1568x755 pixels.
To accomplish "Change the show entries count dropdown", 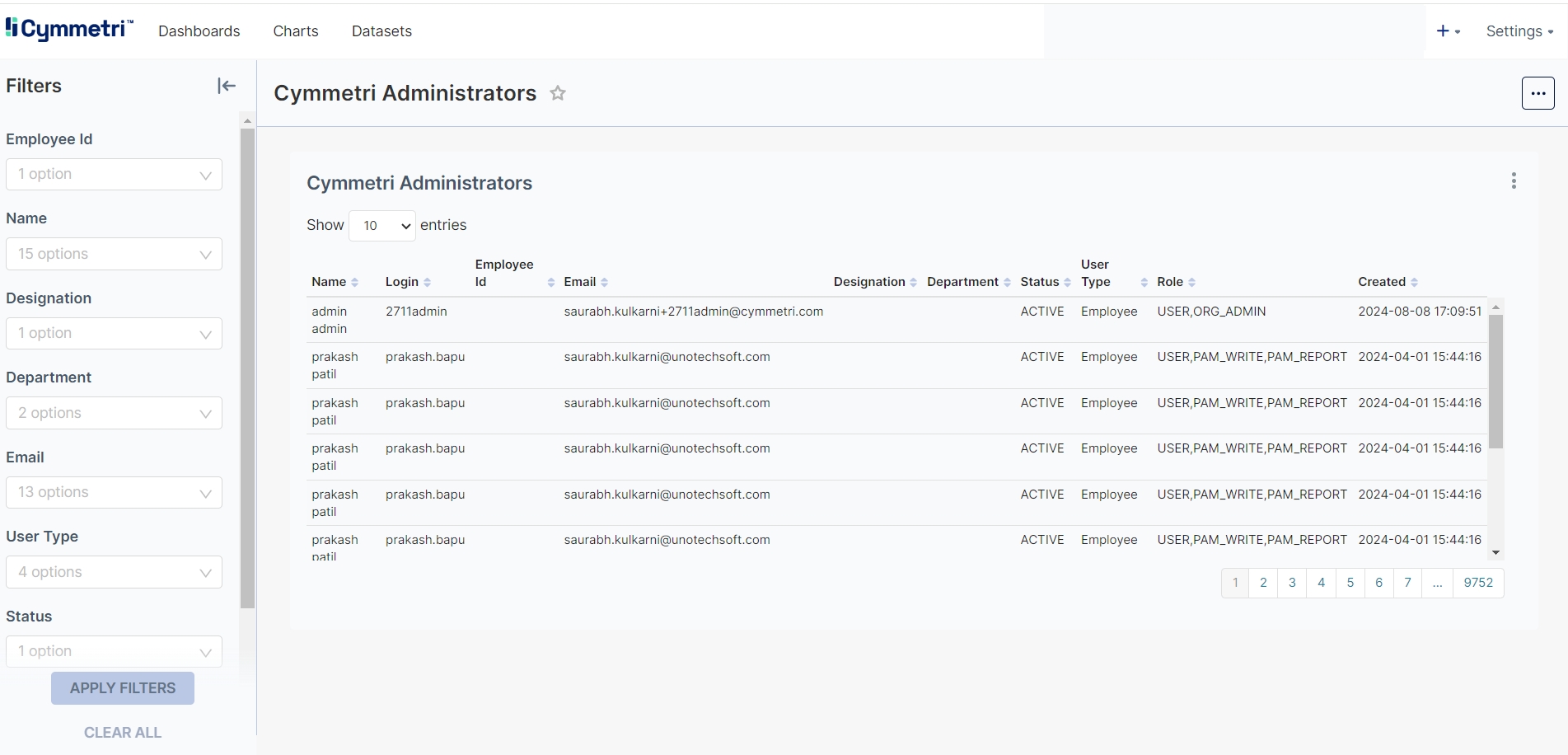I will 382,226.
